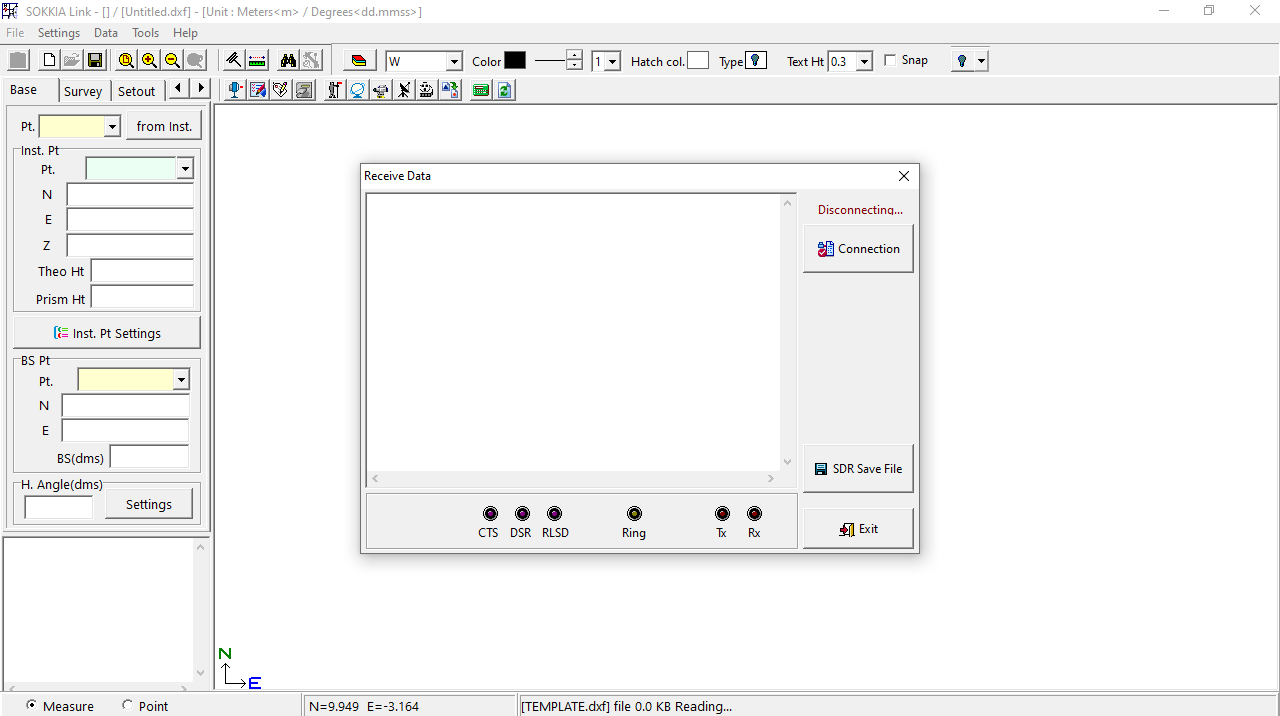Viewport: 1280px width, 716px height.
Task: Click the grayed paste clipboard icon
Action: pos(18,60)
